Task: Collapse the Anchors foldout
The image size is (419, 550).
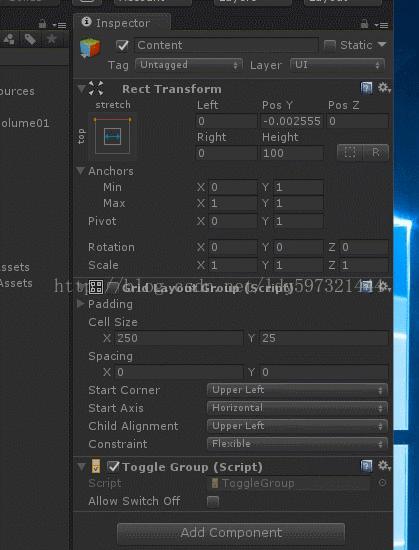Action: (81, 171)
